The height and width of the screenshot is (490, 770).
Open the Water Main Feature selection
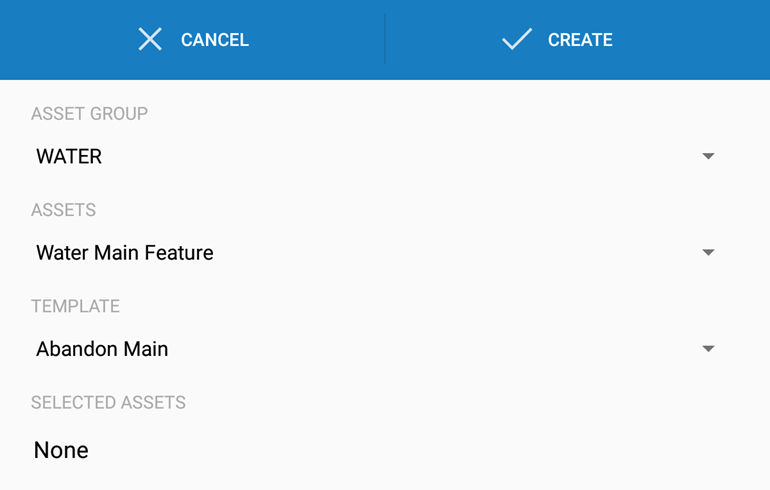point(125,253)
